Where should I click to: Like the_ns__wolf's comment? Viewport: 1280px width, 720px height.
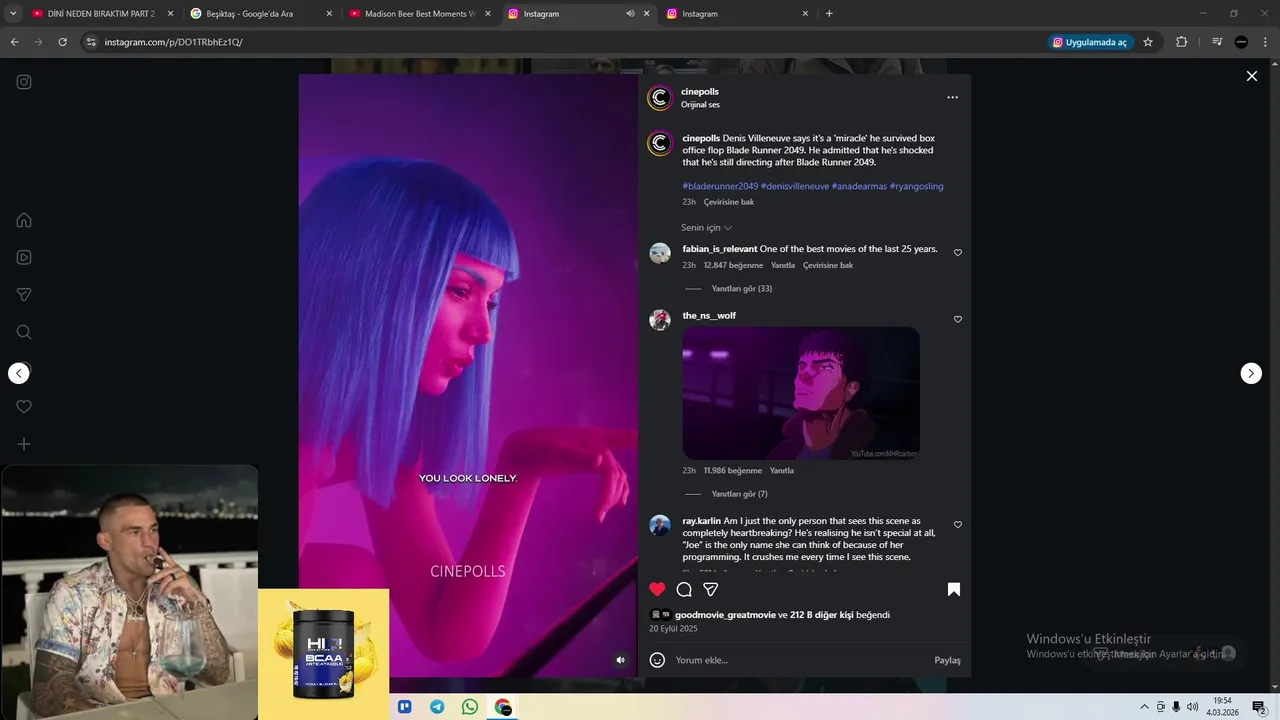click(x=958, y=319)
